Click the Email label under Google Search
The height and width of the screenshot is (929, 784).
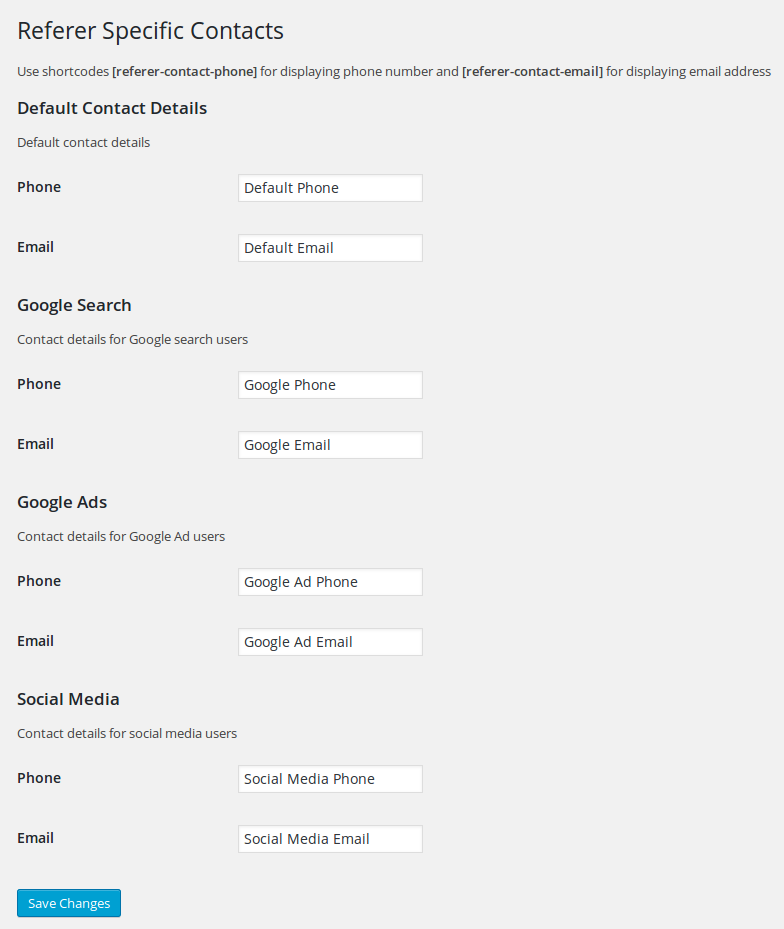point(36,444)
